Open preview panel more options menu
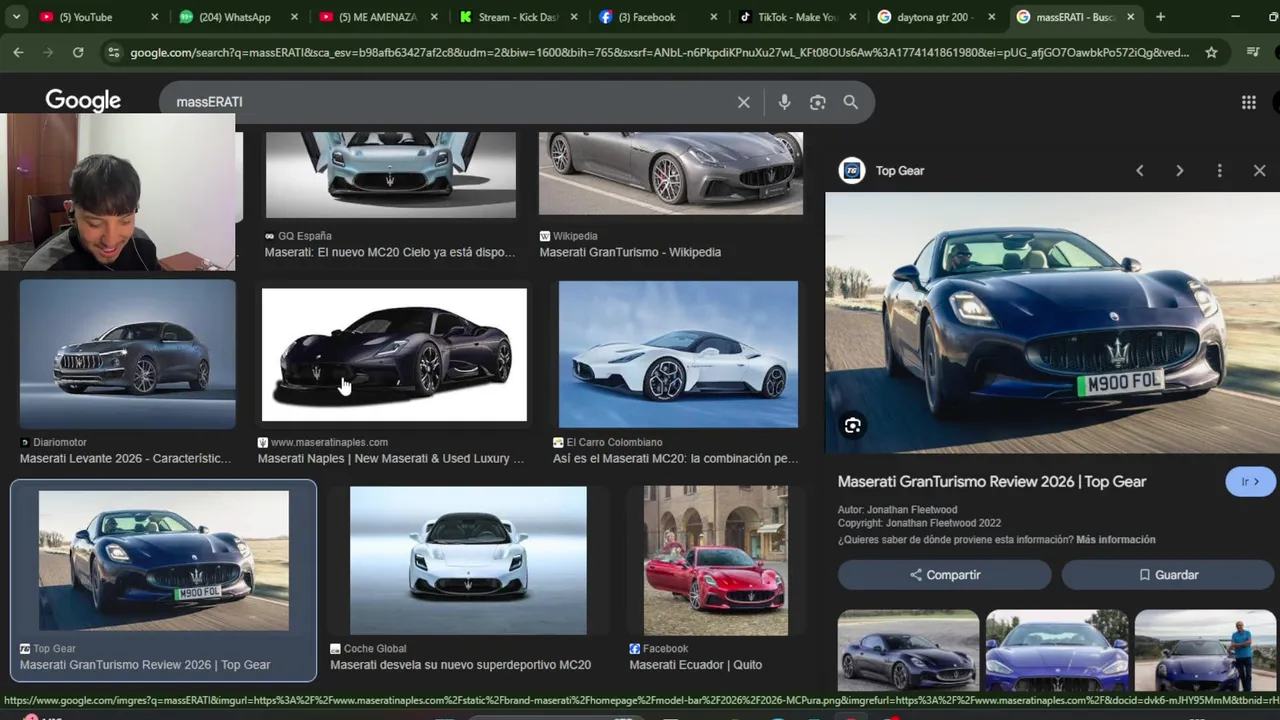The image size is (1280, 720). click(x=1219, y=171)
